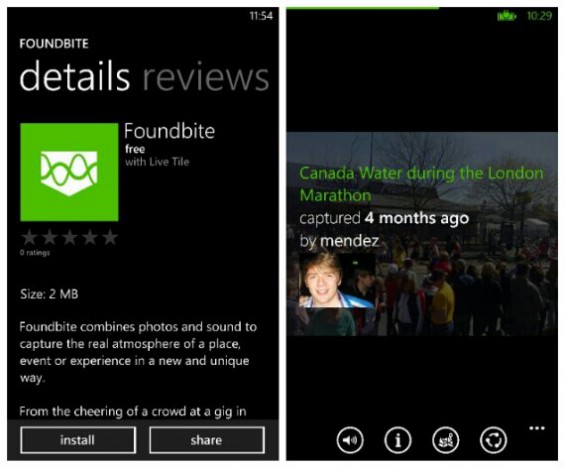This screenshot has width=565, height=468.
Task: Tap the speaker sound icon
Action: 350,440
